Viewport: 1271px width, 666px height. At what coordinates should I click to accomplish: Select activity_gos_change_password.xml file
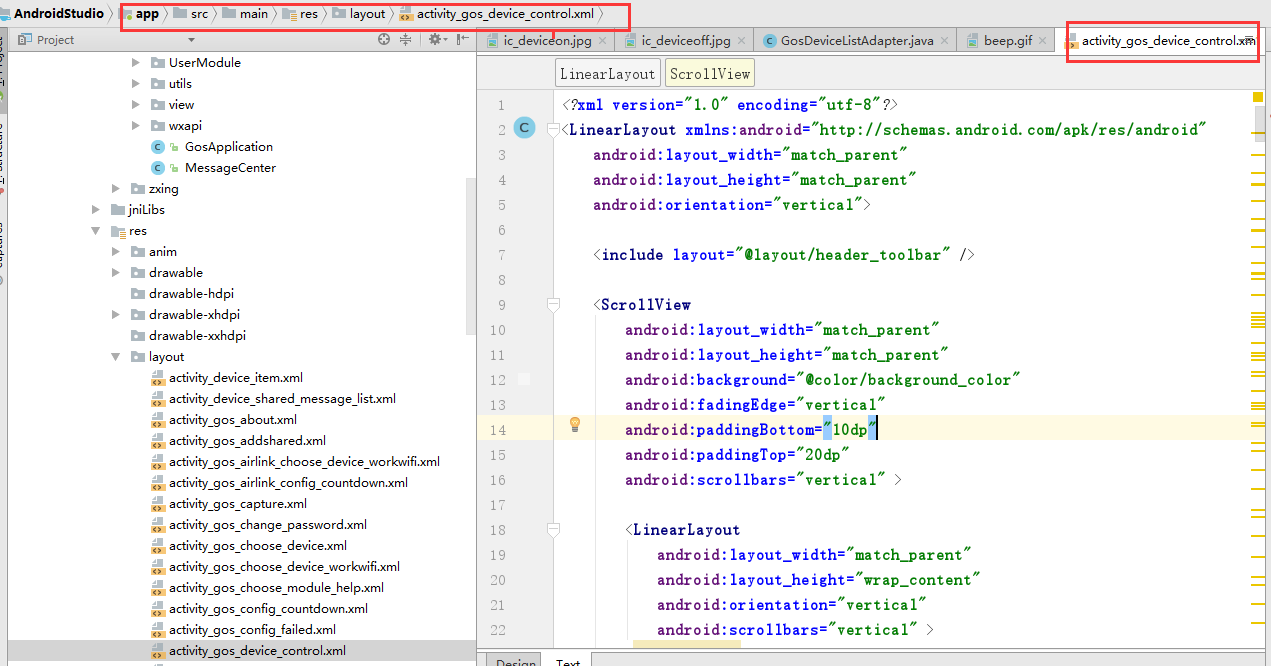point(267,525)
